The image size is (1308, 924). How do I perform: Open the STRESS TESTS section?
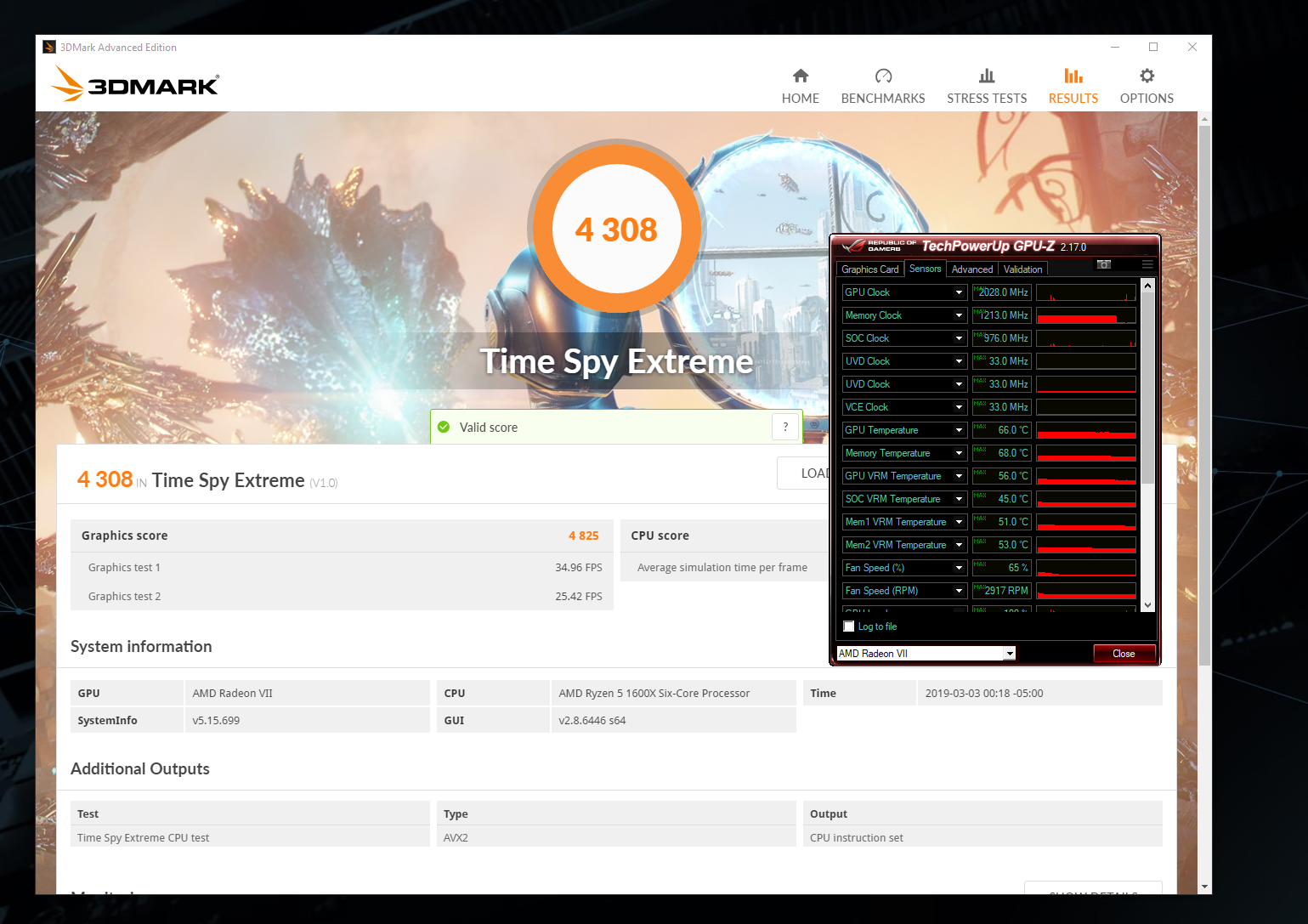(987, 88)
